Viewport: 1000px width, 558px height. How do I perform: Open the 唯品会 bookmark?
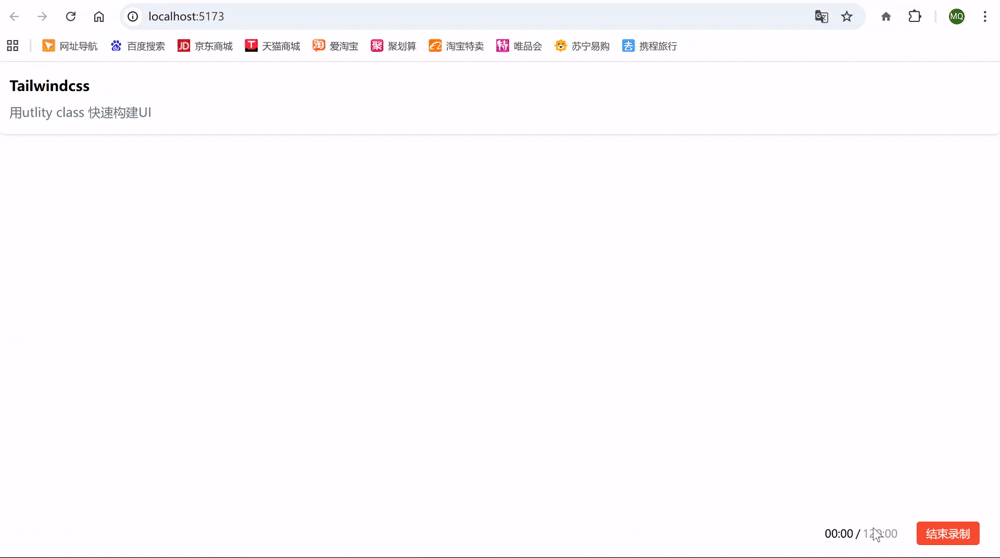[x=519, y=46]
